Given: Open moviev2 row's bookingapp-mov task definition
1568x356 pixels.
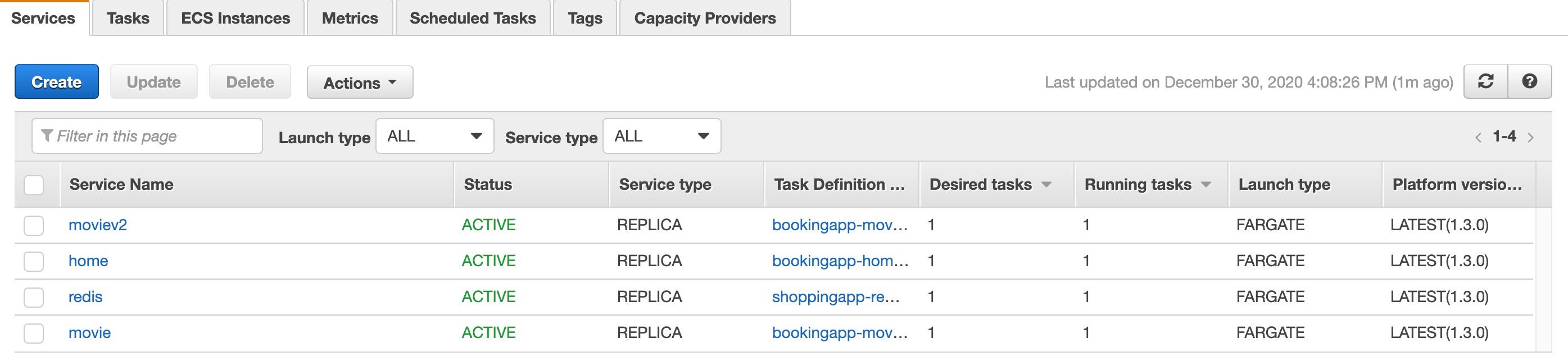Looking at the screenshot, I should [840, 225].
